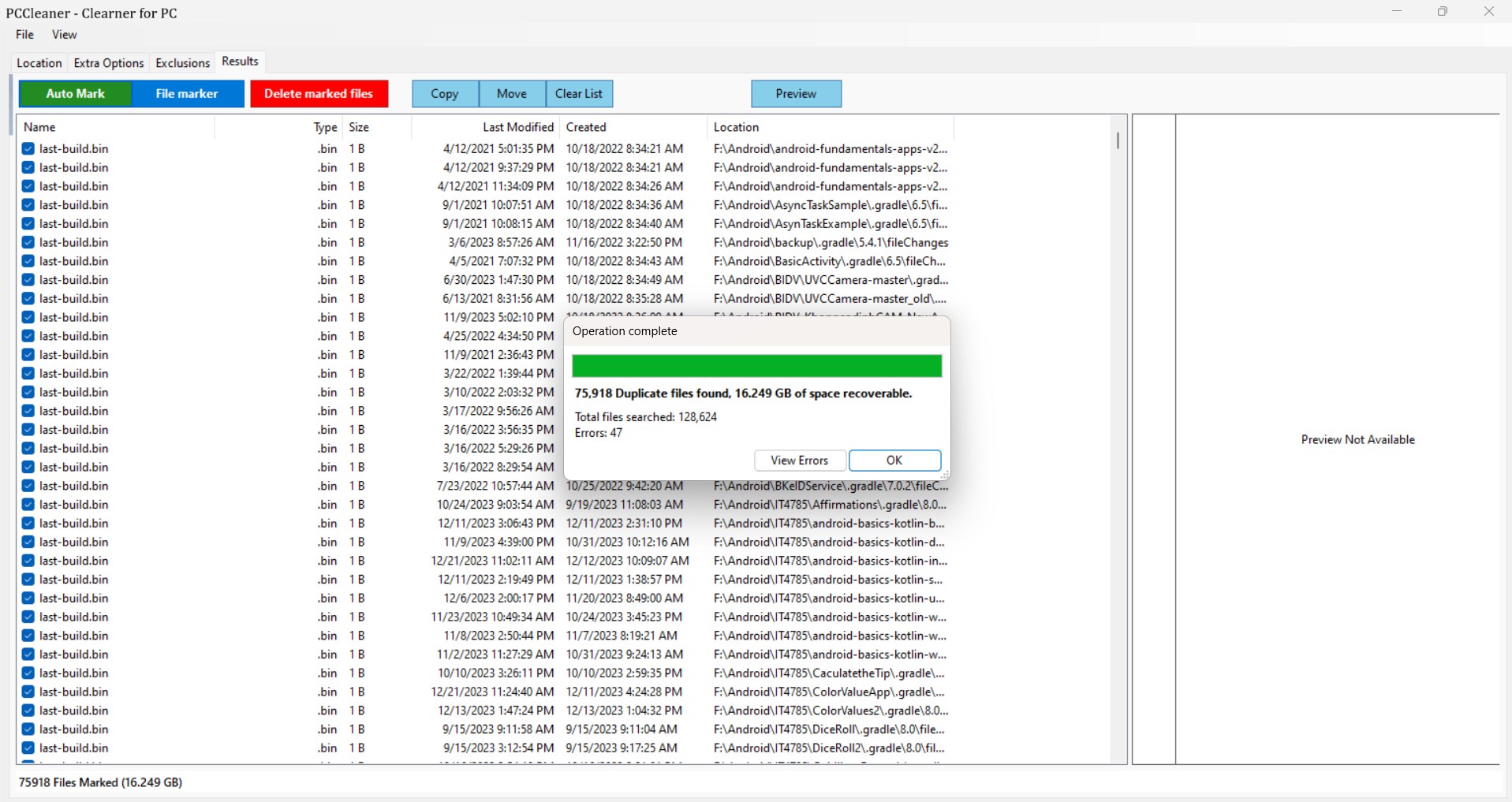Click the results list vertical scrollbar thumb
This screenshot has height=802, width=1512.
tap(1118, 140)
